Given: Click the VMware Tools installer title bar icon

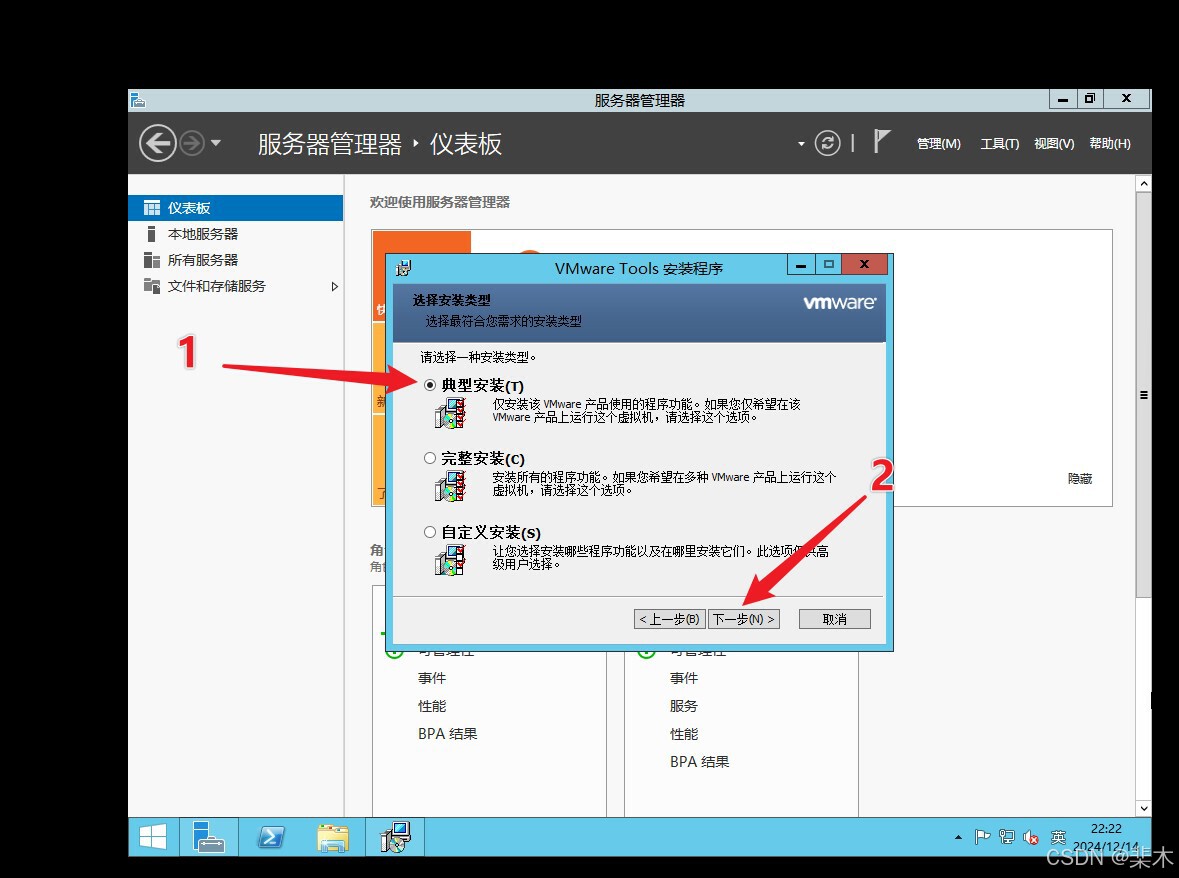Looking at the screenshot, I should [x=404, y=268].
